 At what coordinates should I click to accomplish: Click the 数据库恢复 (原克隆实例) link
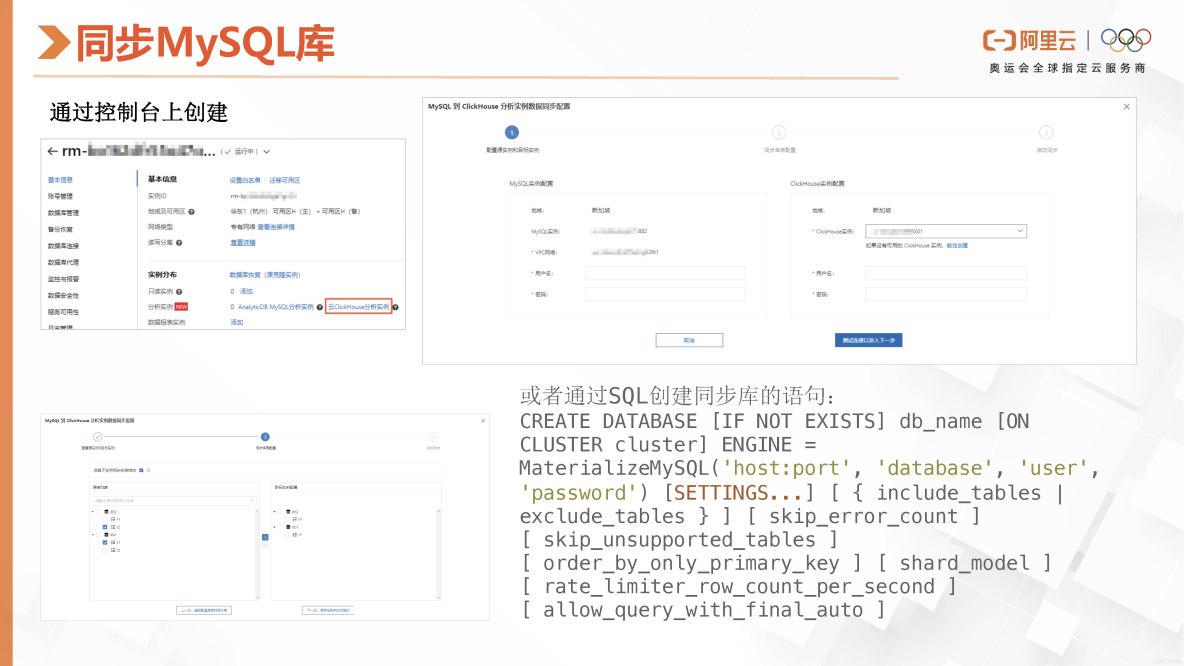coord(265,275)
